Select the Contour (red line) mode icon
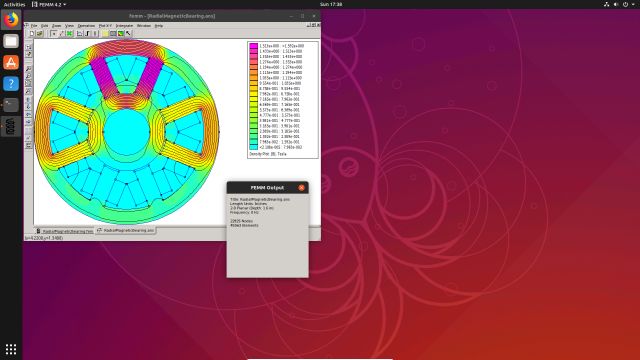The height and width of the screenshot is (360, 640). coord(62,33)
